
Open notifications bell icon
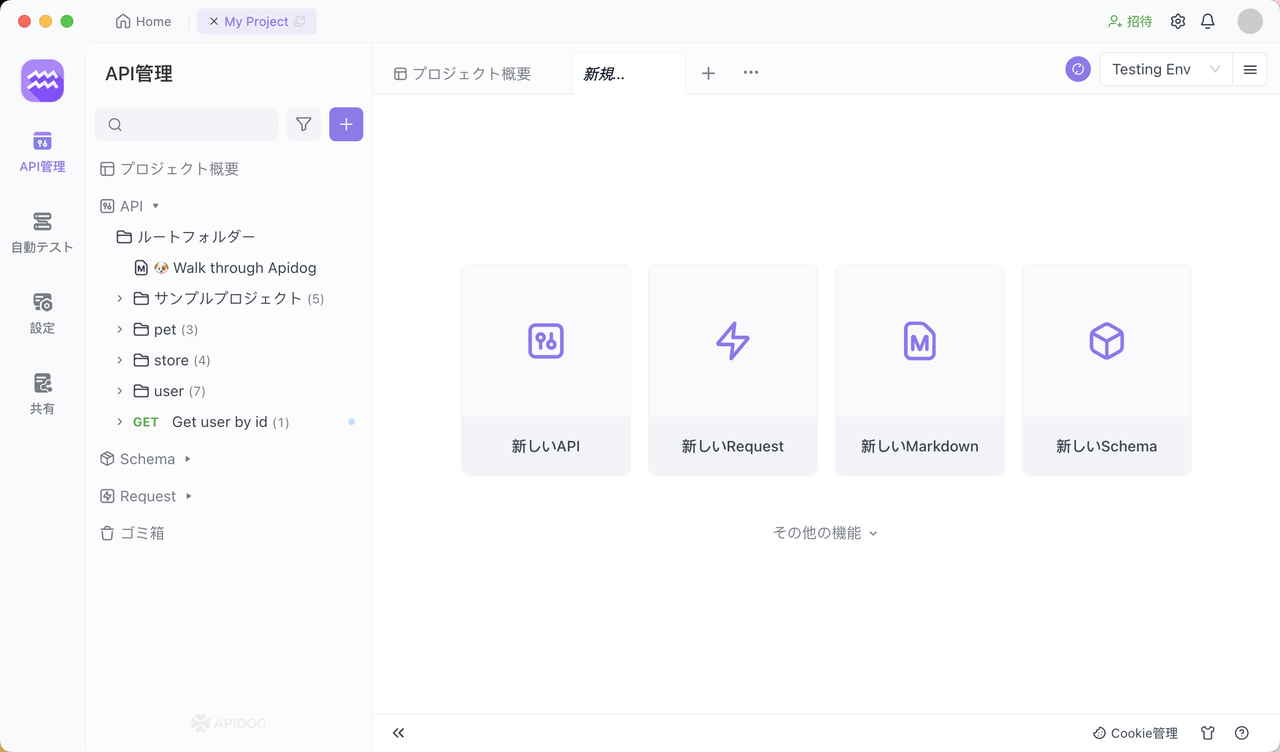pyautogui.click(x=1208, y=21)
